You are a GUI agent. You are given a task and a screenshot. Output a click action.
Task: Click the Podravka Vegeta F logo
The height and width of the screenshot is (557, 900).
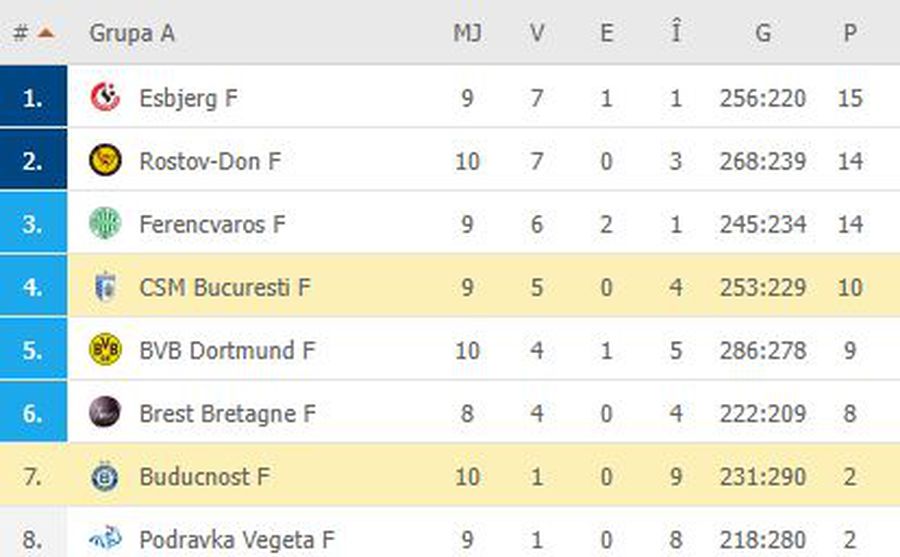(106, 538)
